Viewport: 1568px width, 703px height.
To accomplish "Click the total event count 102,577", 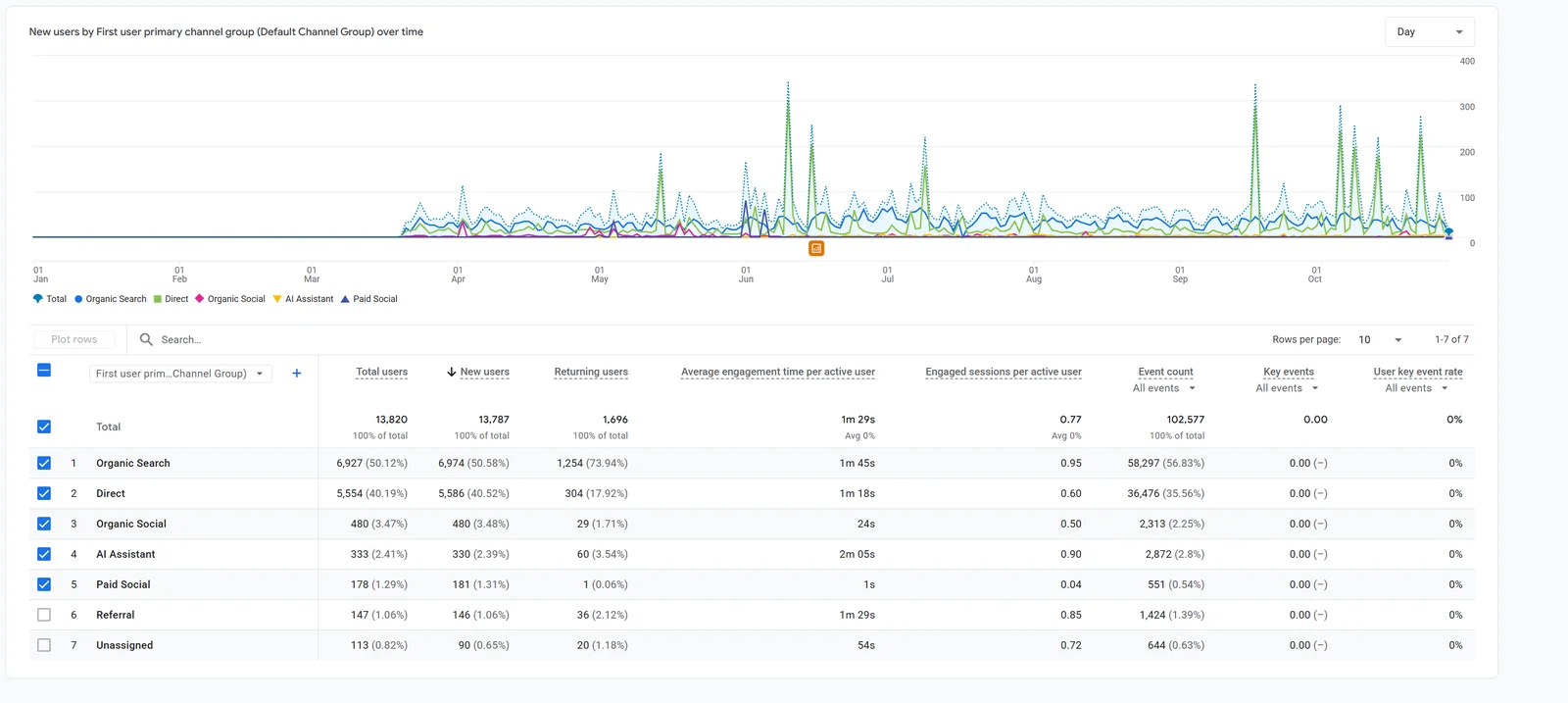I will 1186,420.
